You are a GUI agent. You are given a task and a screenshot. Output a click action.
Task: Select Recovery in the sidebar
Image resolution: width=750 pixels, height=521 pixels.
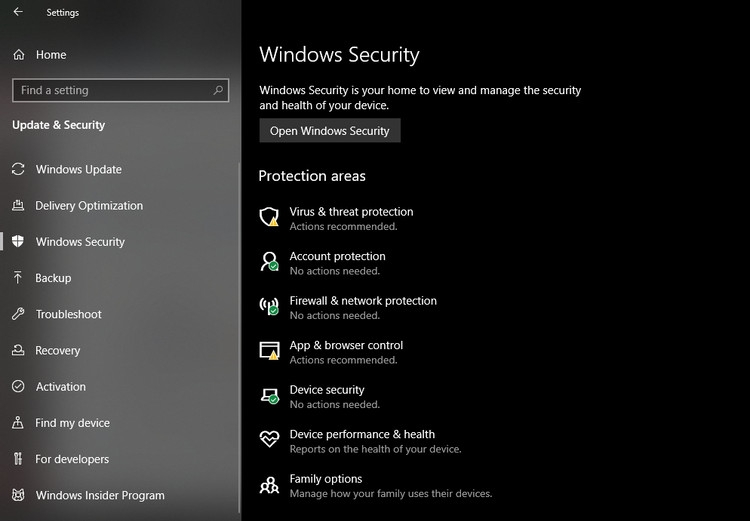(x=57, y=351)
